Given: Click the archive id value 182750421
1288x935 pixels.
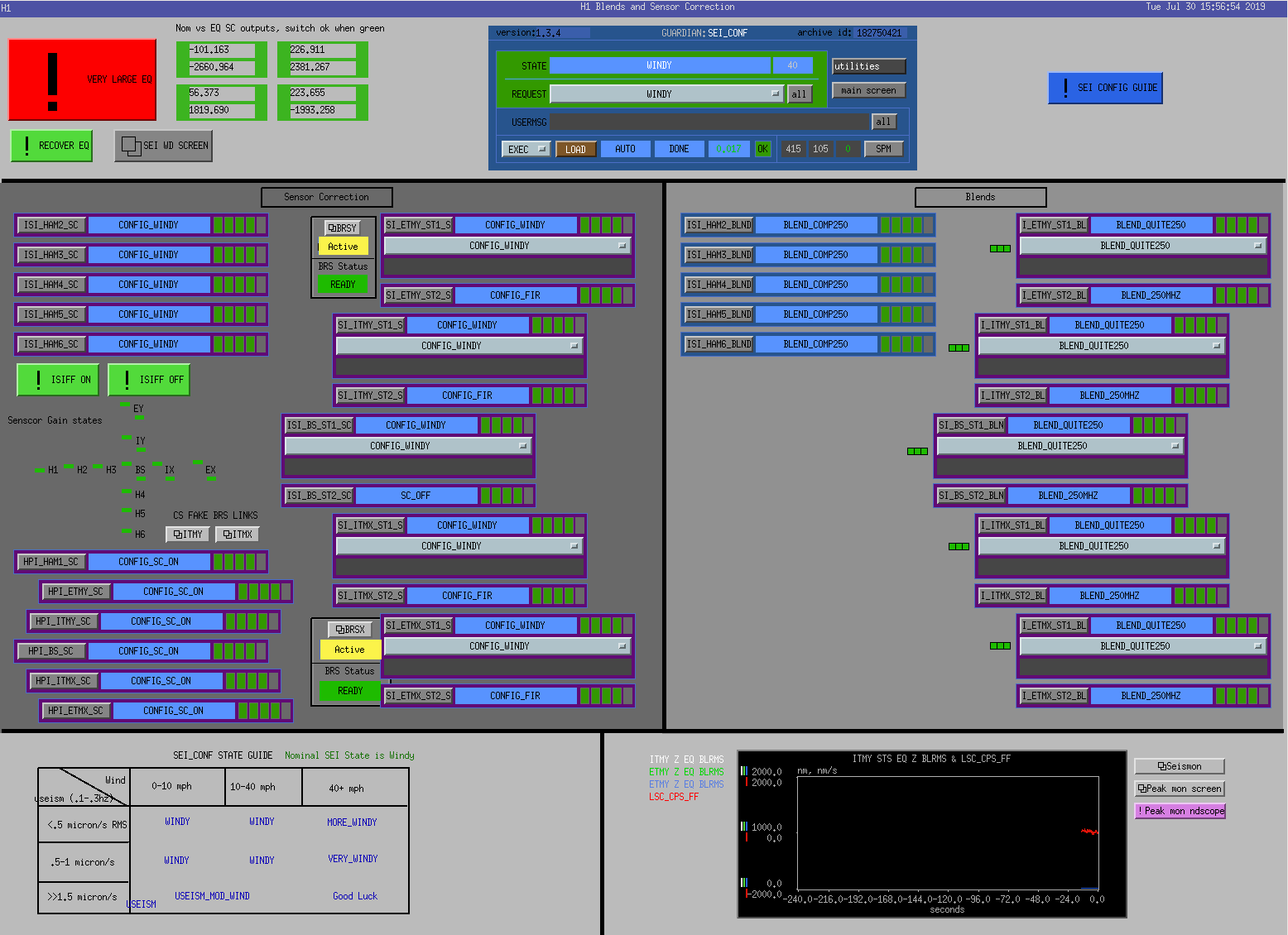Looking at the screenshot, I should 879,33.
